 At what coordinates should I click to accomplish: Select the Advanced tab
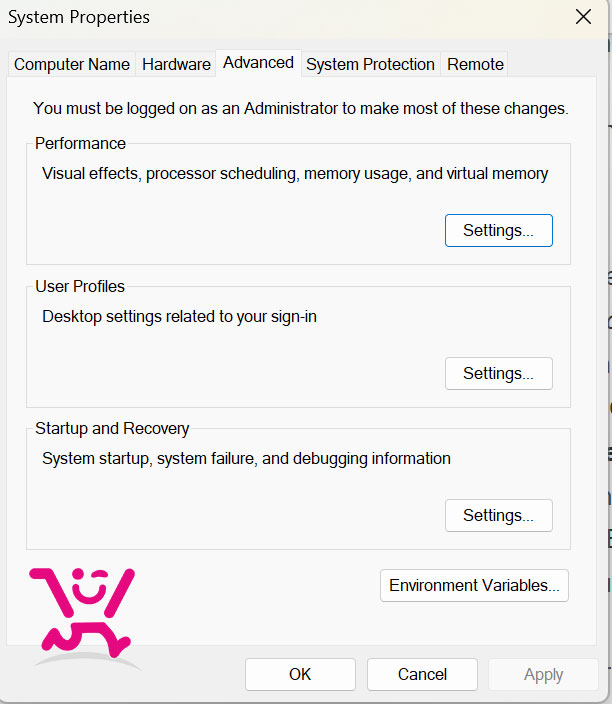pyautogui.click(x=258, y=63)
